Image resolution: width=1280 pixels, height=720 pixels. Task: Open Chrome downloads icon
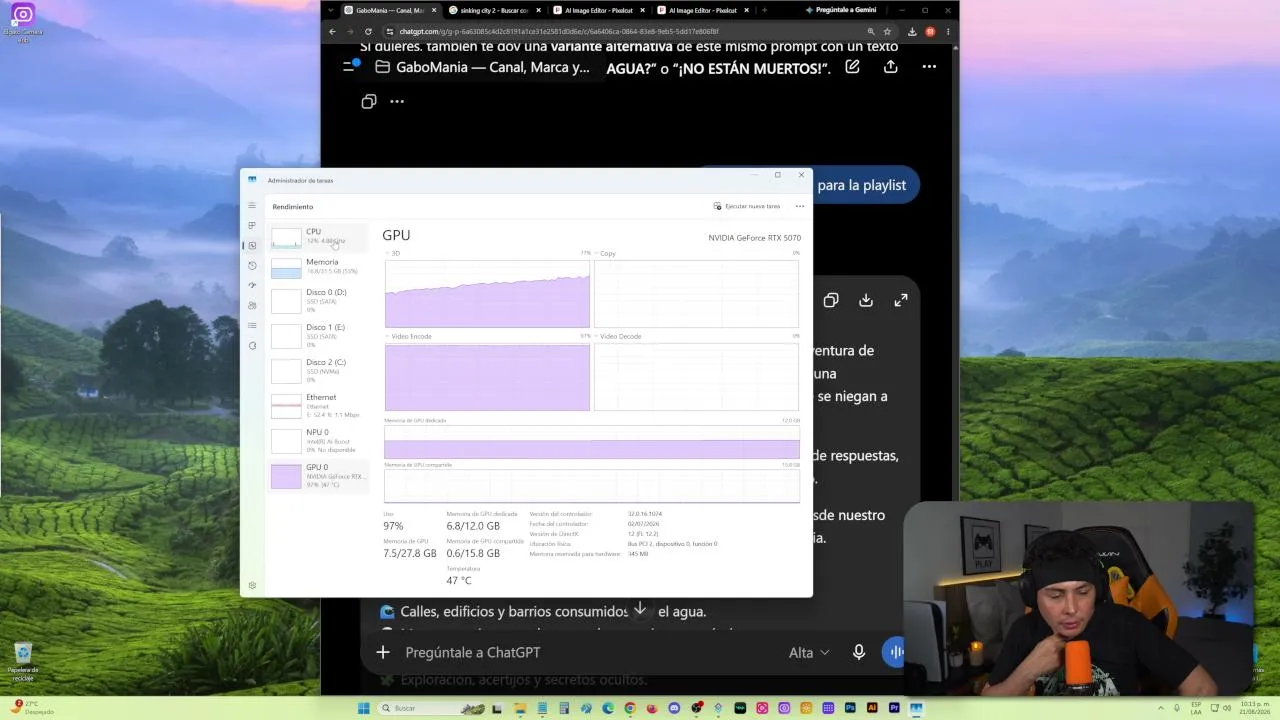[912, 31]
